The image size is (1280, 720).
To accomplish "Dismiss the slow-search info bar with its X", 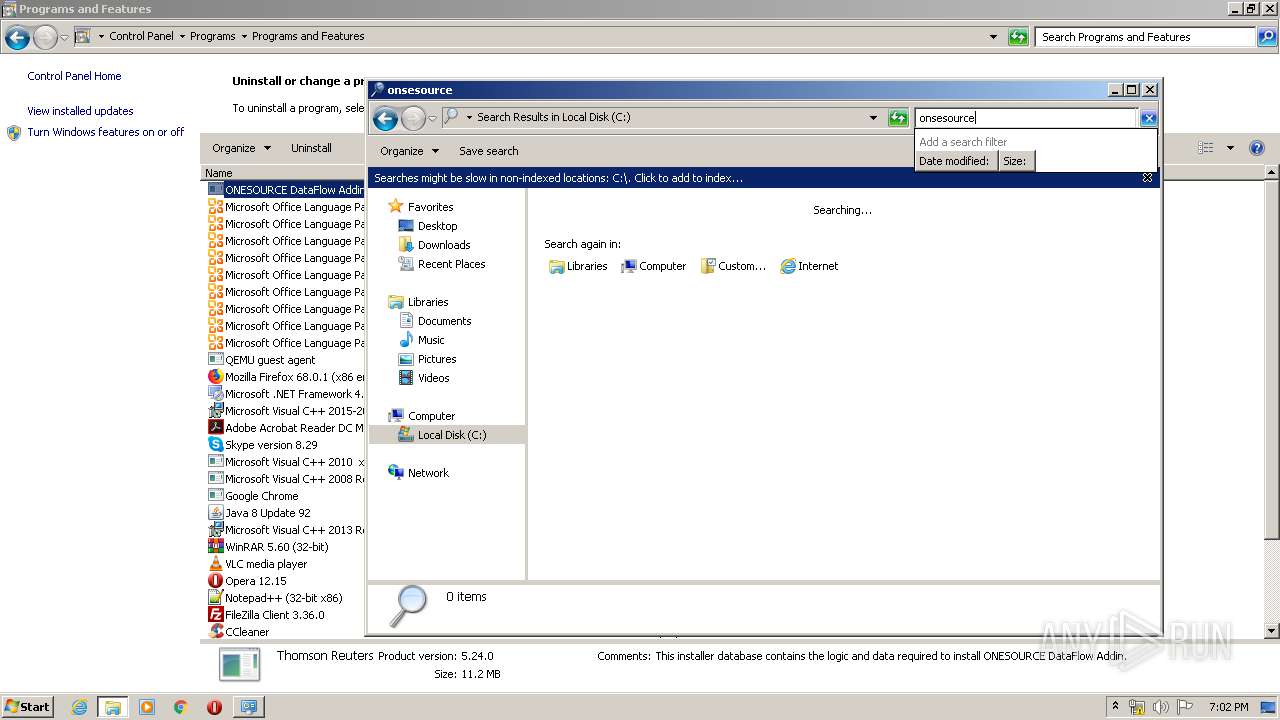I will pos(1147,178).
